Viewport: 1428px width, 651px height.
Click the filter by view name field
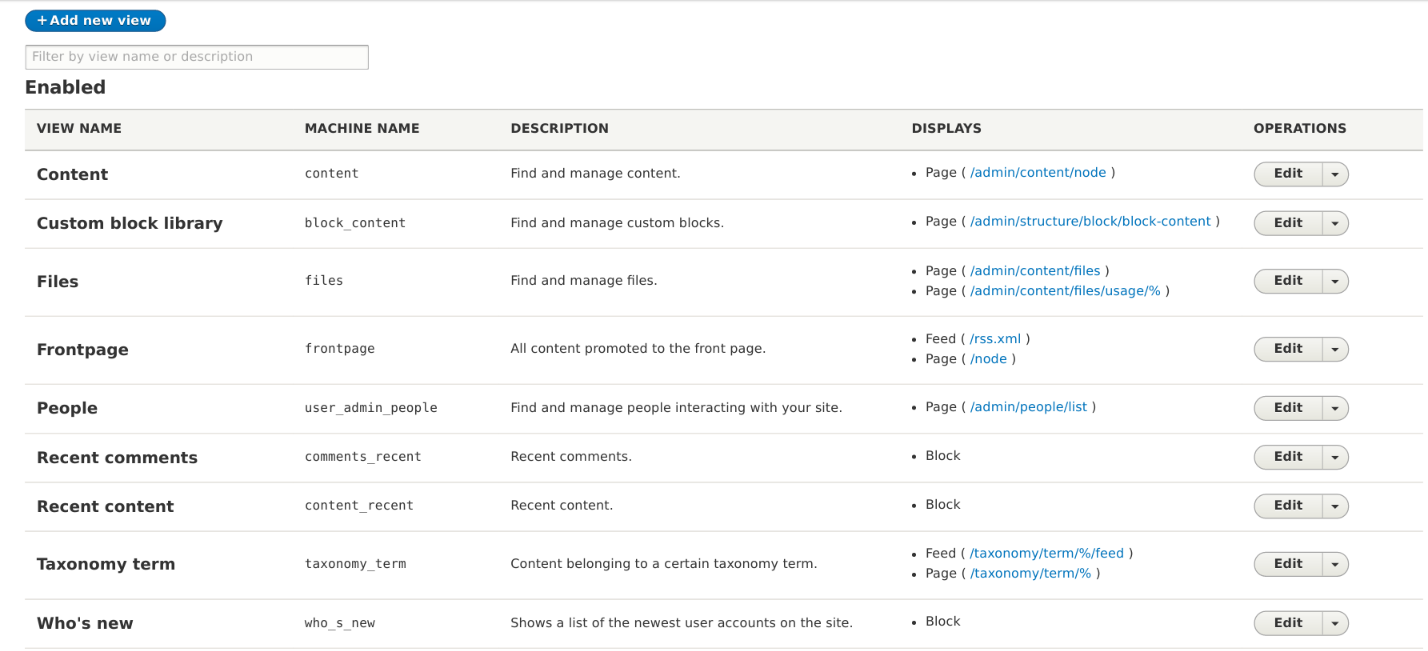(x=196, y=57)
